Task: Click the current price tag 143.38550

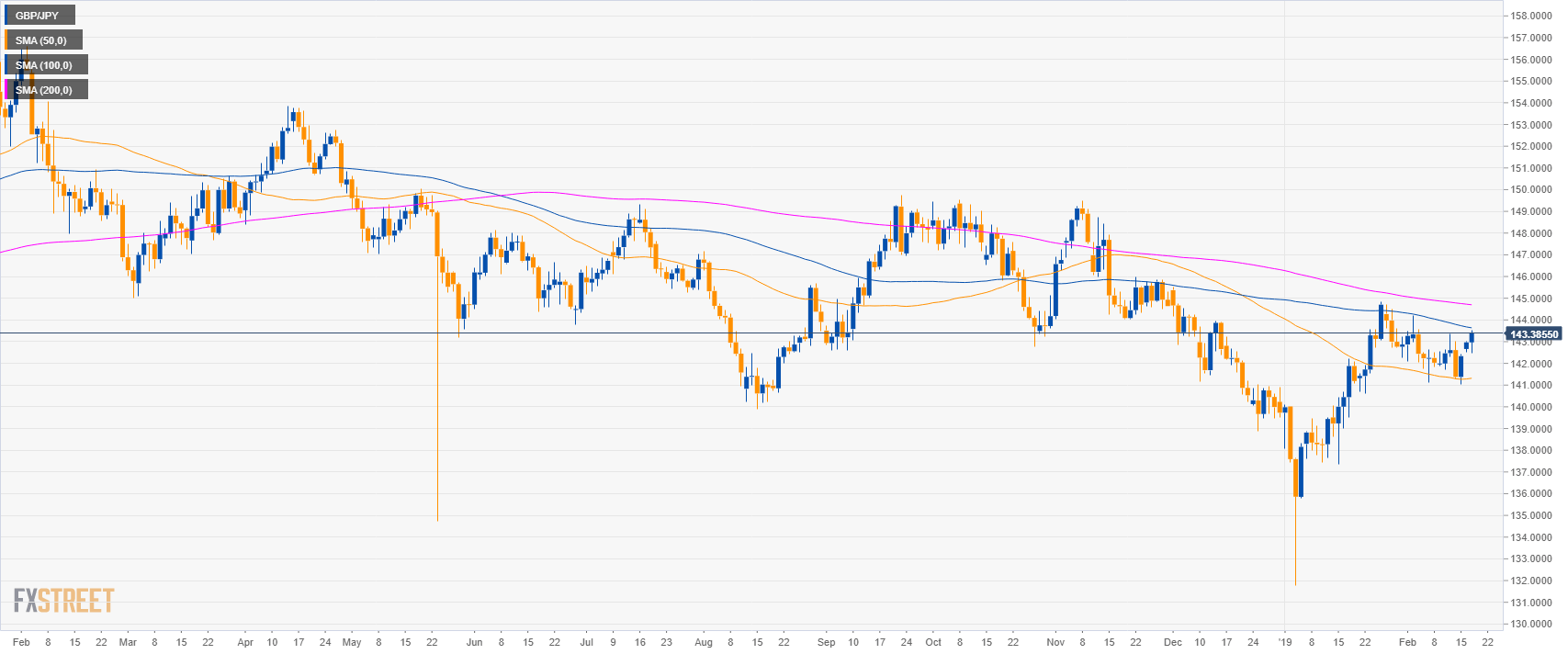Action: [1534, 334]
